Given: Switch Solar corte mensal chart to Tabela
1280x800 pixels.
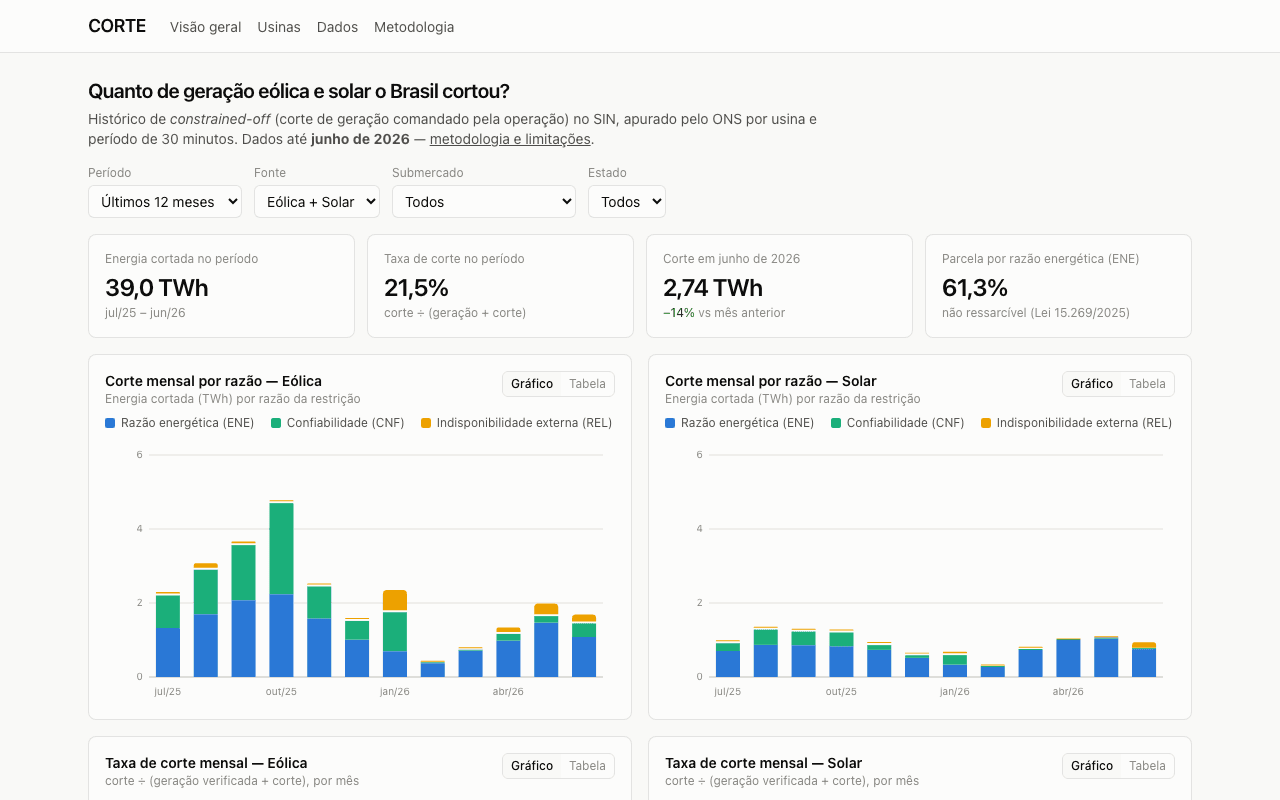Looking at the screenshot, I should (1147, 384).
